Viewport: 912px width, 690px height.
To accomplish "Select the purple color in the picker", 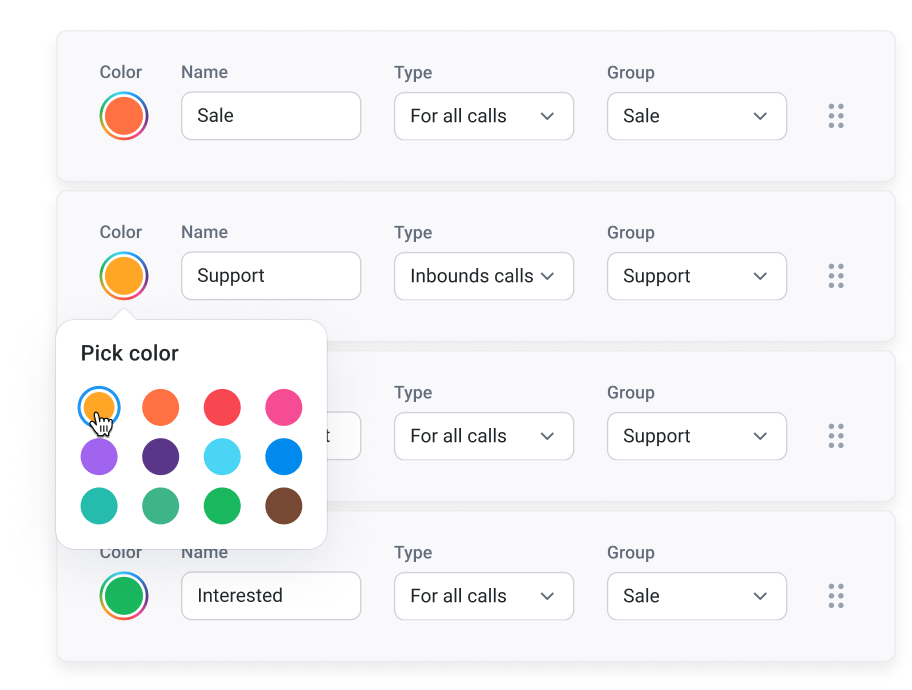I will 99,457.
